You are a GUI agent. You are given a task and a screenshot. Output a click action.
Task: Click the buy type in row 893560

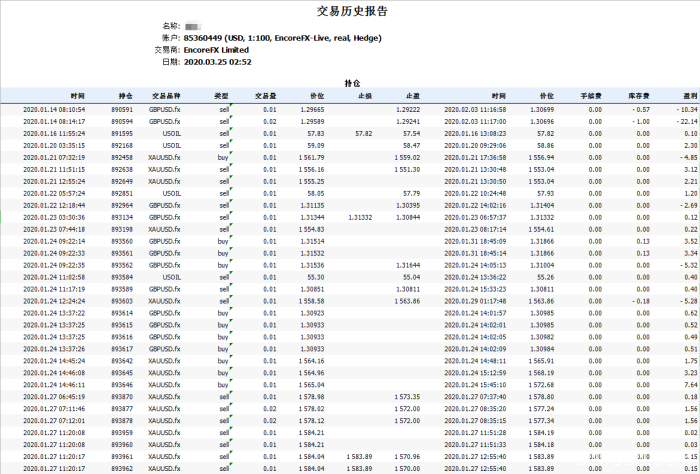click(x=223, y=241)
